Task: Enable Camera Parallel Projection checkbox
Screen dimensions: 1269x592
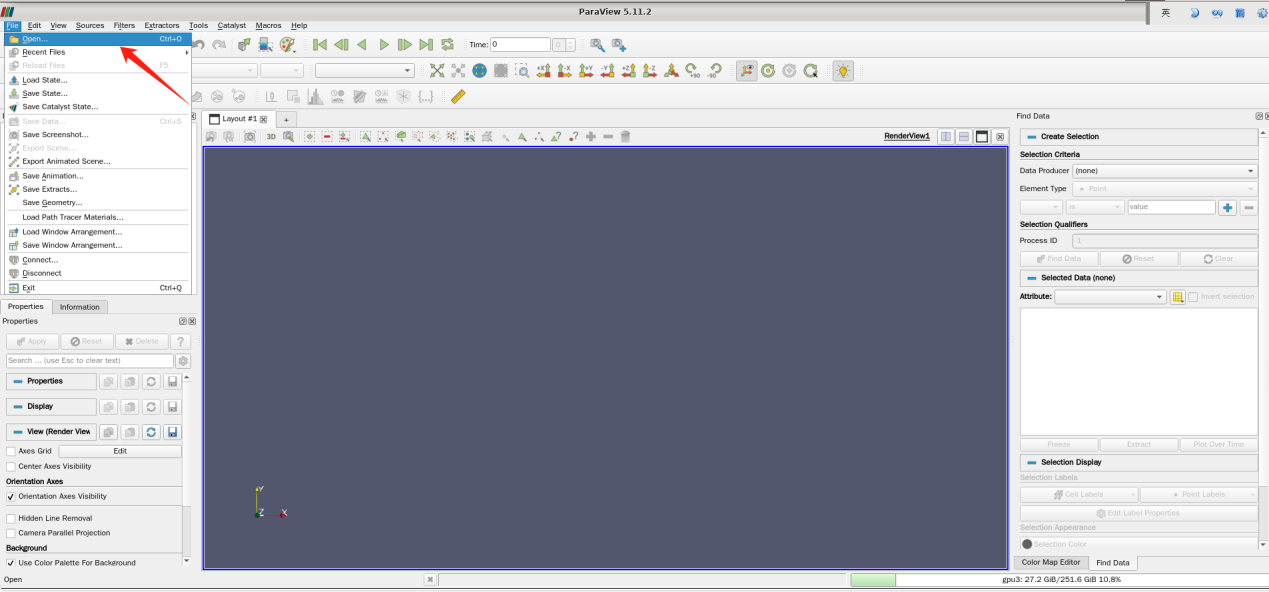Action: tap(11, 533)
